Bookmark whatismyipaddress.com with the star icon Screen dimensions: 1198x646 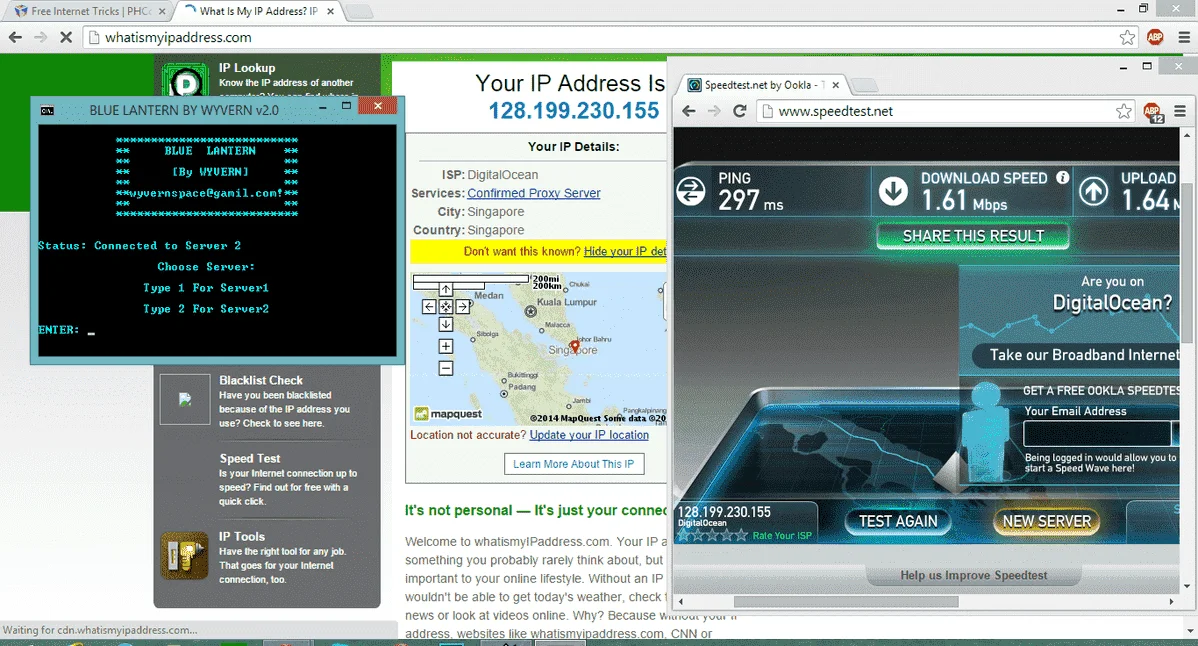(x=1127, y=37)
